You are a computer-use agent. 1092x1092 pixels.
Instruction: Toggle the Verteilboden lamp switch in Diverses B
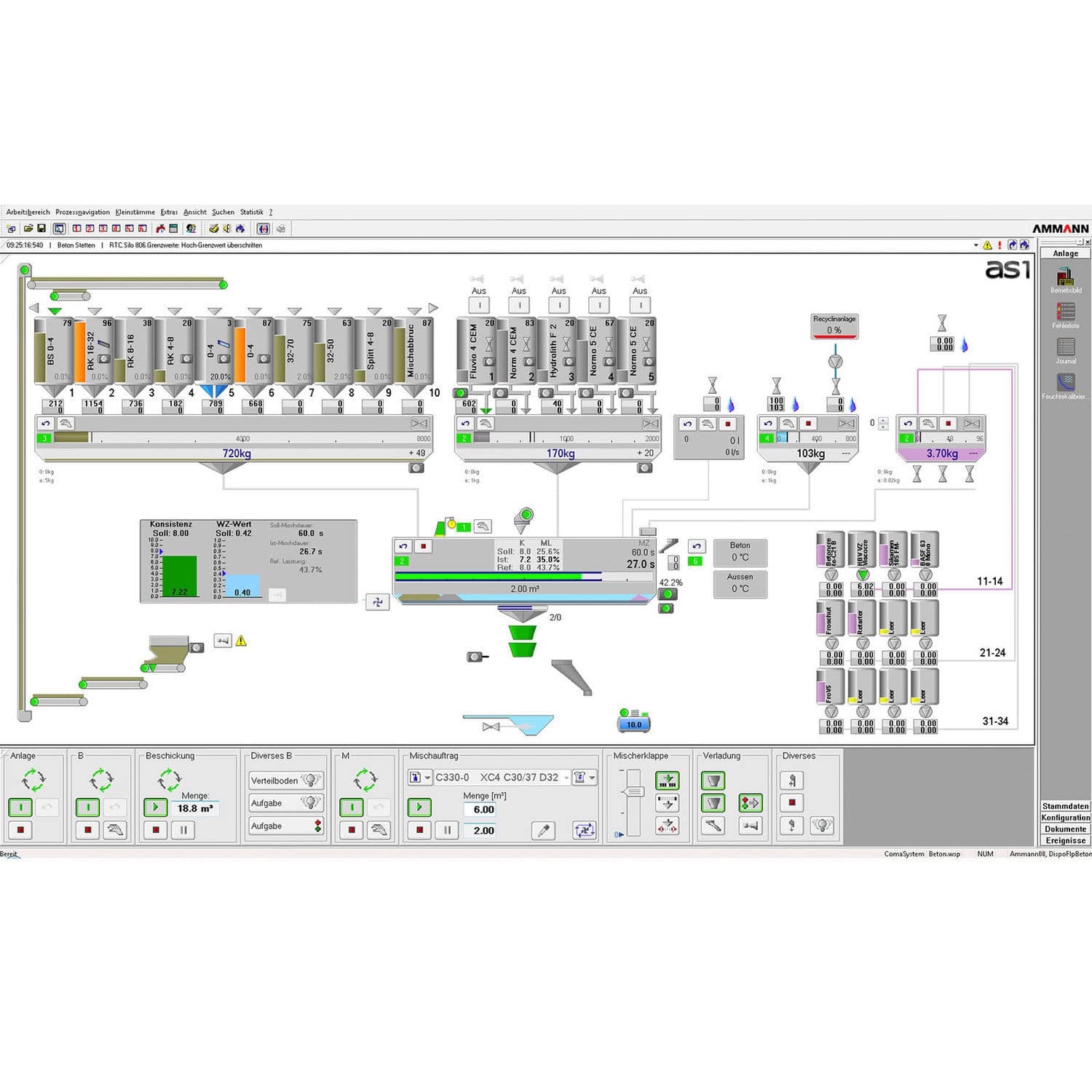point(312,780)
